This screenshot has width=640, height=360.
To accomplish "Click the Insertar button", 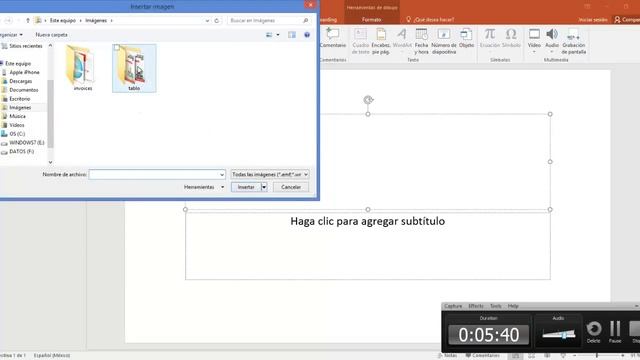I will coord(246,187).
